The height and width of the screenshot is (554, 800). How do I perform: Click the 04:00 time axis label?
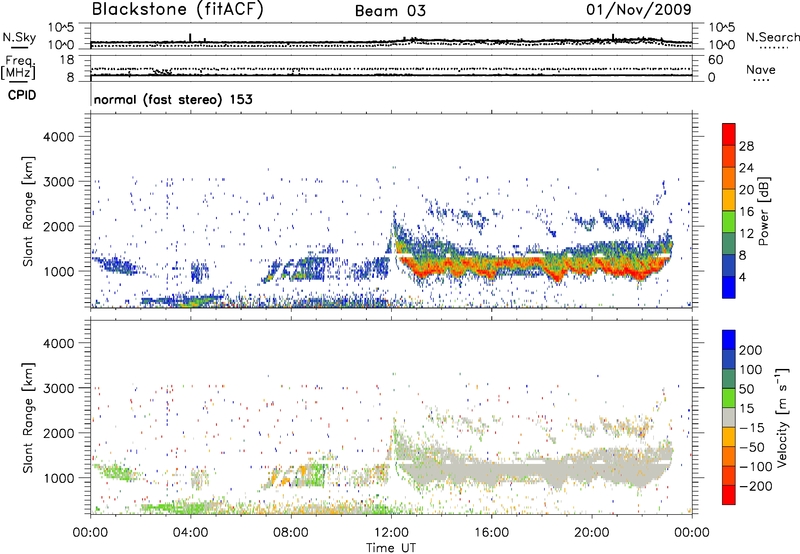tap(190, 533)
